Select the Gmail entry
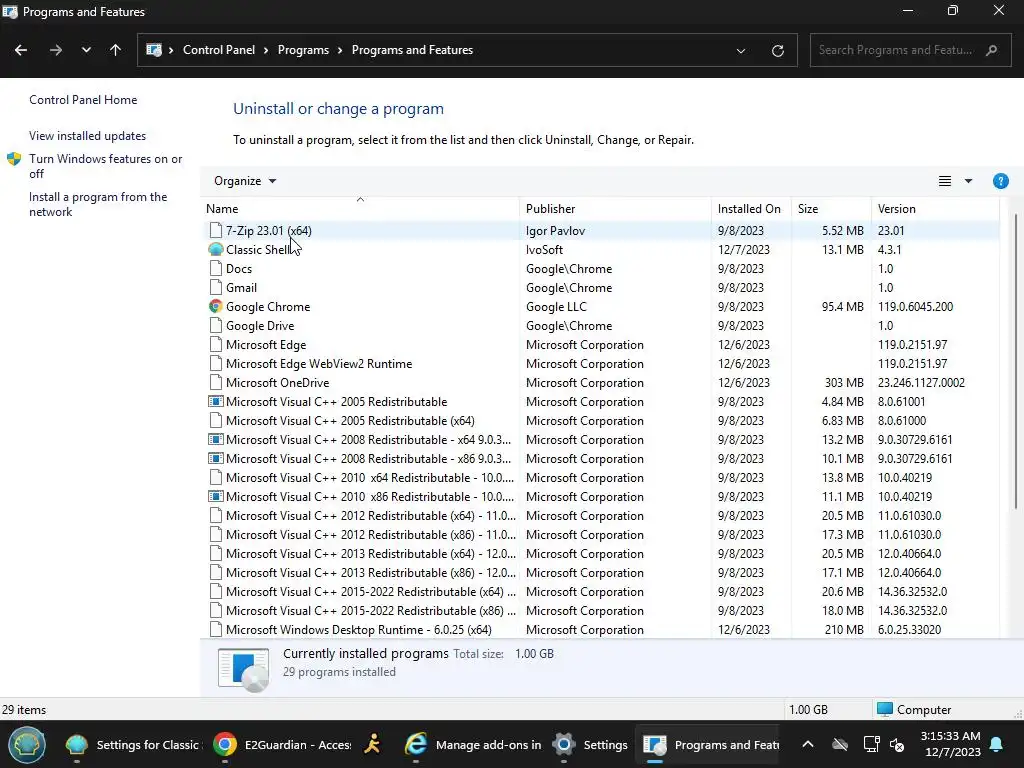The image size is (1024, 768). pyautogui.click(x=241, y=287)
